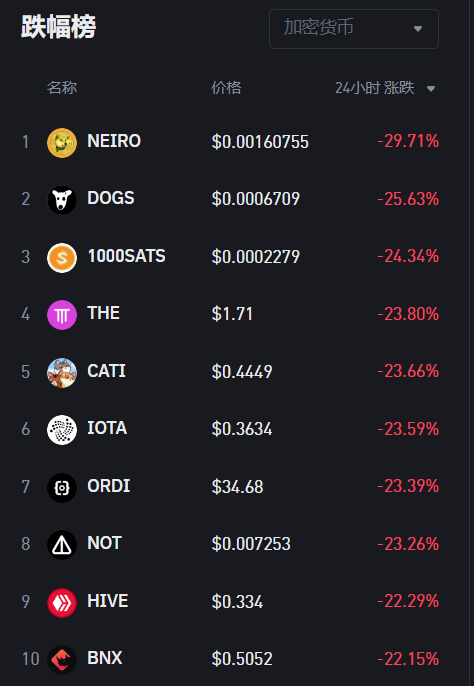Click the NOT triangle logo icon

click(x=62, y=545)
